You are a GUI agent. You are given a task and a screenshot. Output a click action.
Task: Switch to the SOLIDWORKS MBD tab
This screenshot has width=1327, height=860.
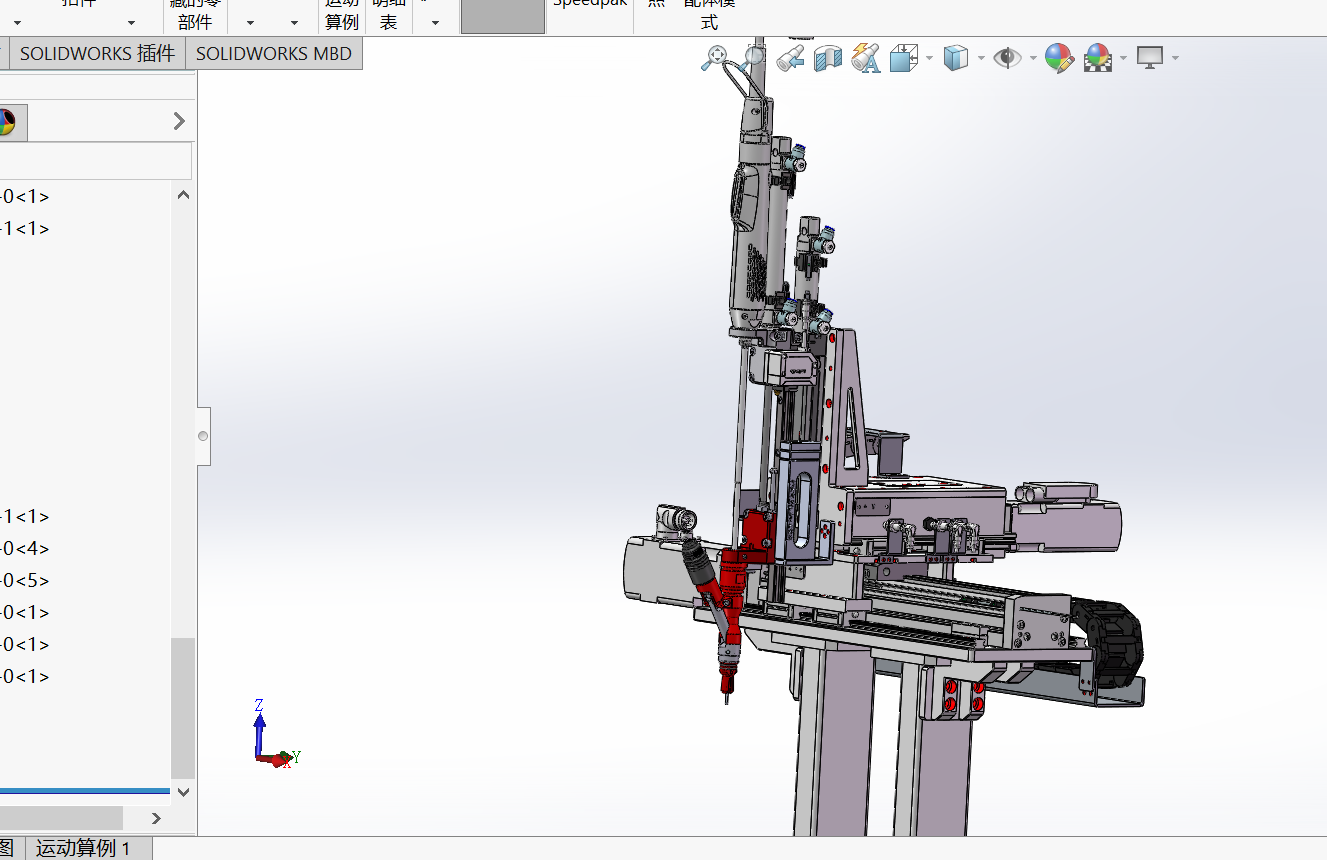(274, 54)
